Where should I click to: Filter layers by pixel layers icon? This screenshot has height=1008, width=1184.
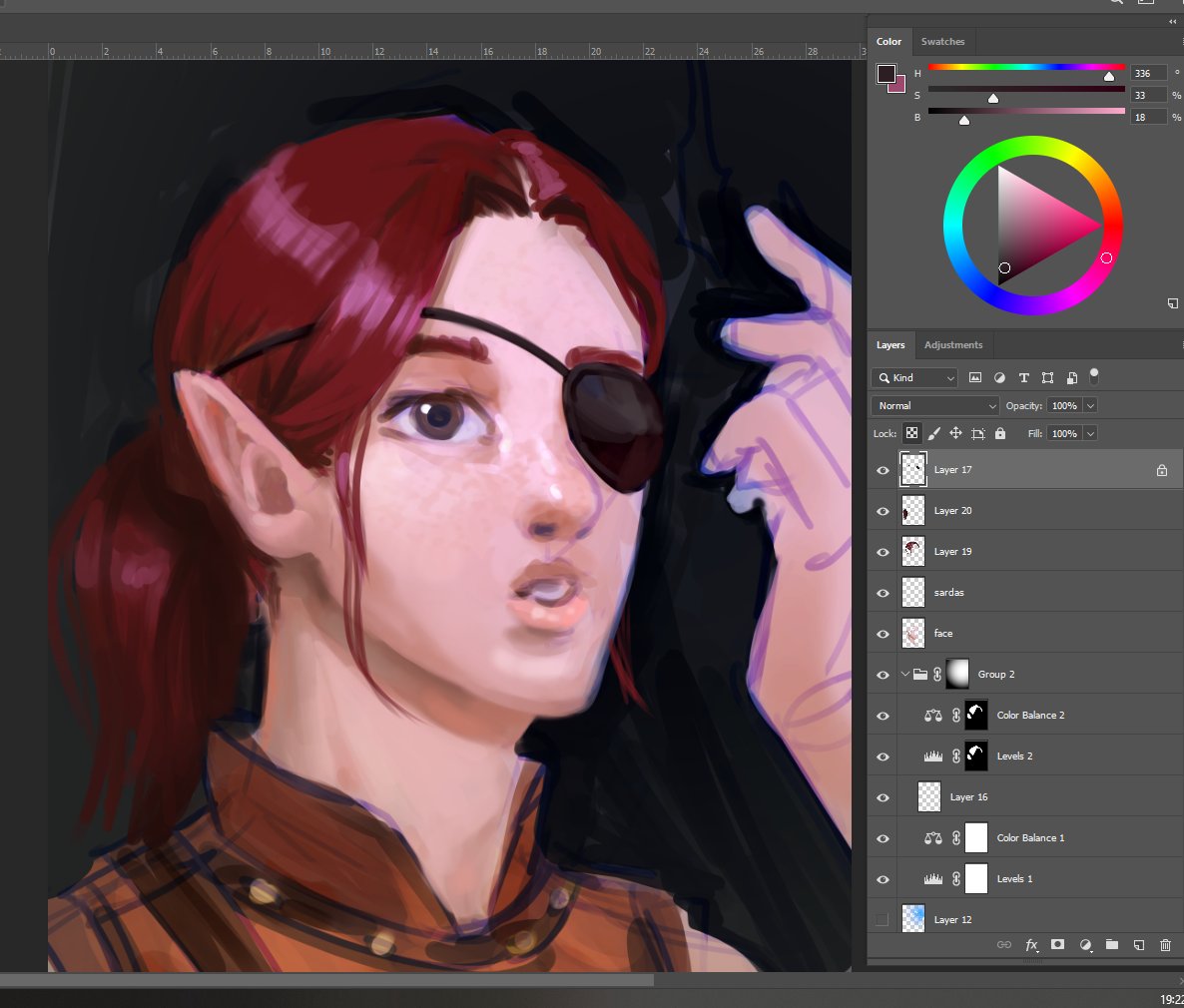[x=974, y=377]
